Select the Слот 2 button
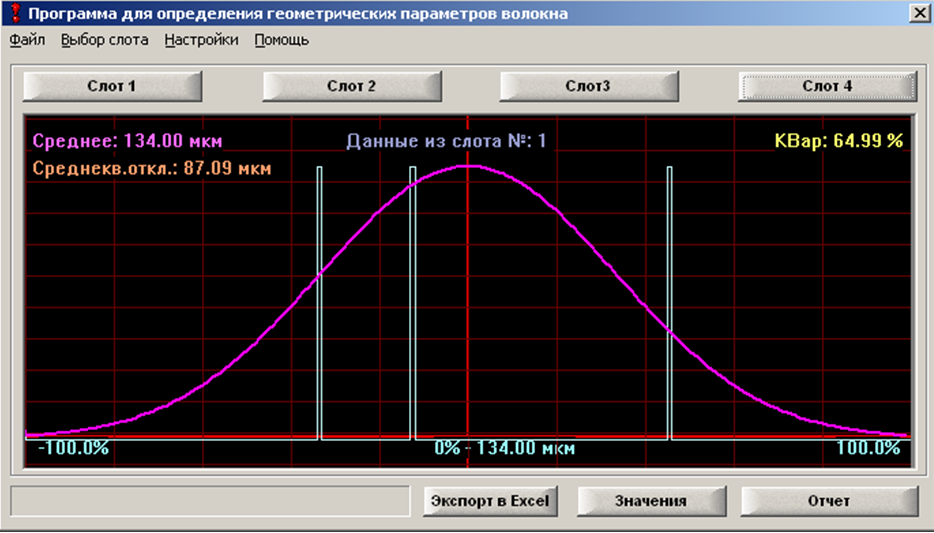This screenshot has width=934, height=533. pos(351,86)
